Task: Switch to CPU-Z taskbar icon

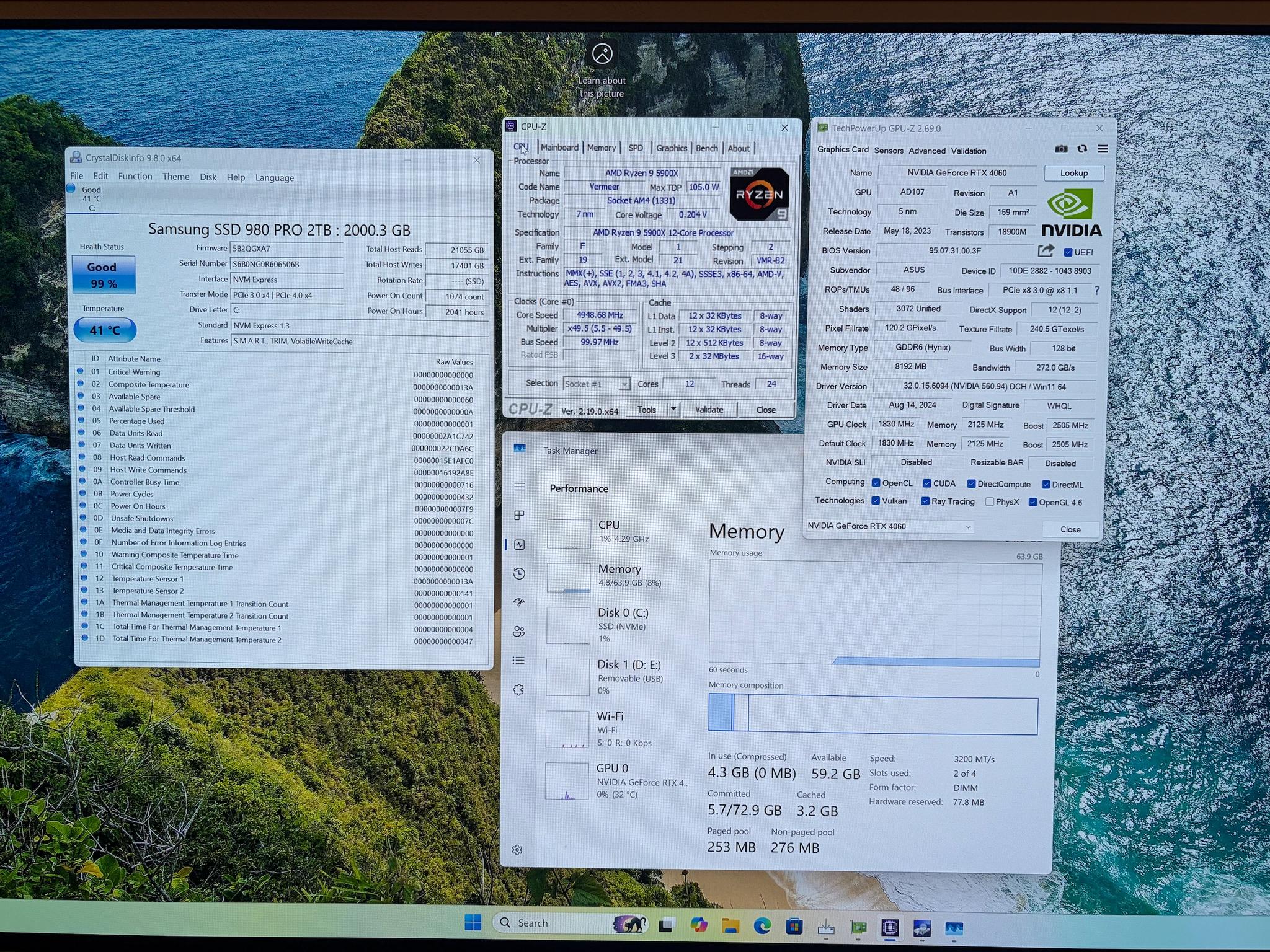Action: (x=890, y=927)
